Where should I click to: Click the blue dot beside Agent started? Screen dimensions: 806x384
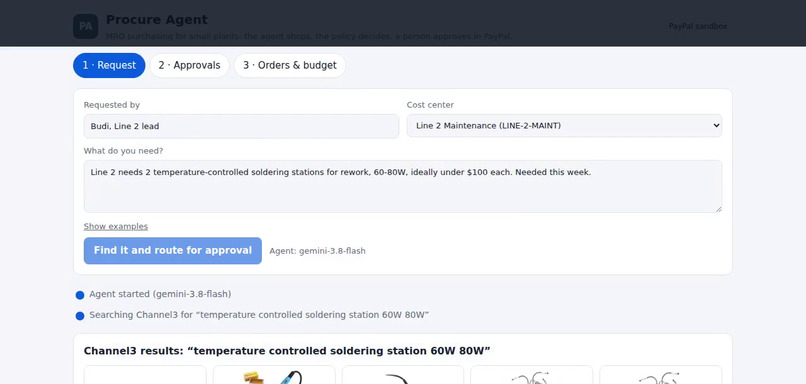(x=80, y=295)
